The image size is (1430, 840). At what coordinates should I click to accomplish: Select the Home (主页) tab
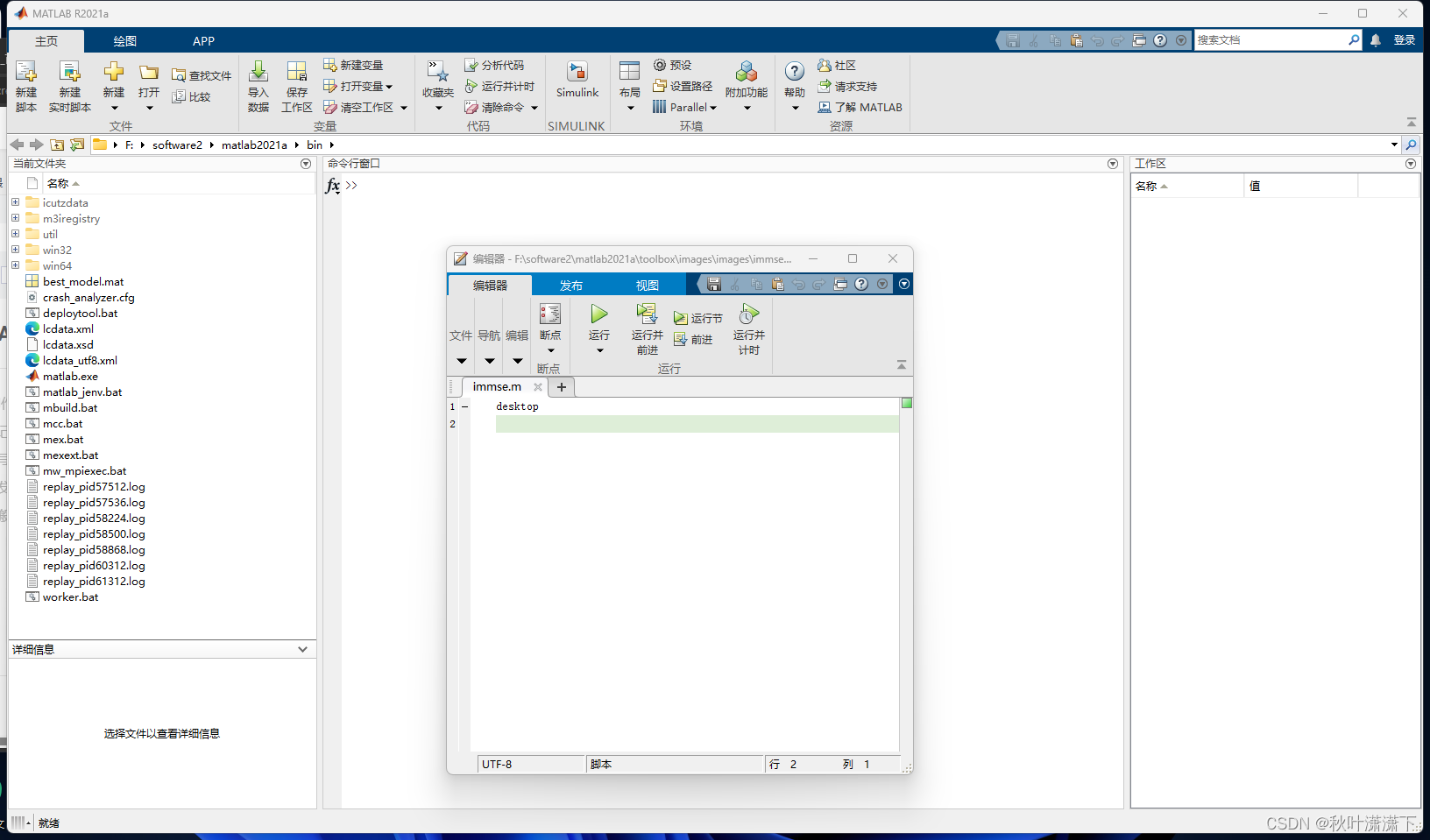(46, 41)
